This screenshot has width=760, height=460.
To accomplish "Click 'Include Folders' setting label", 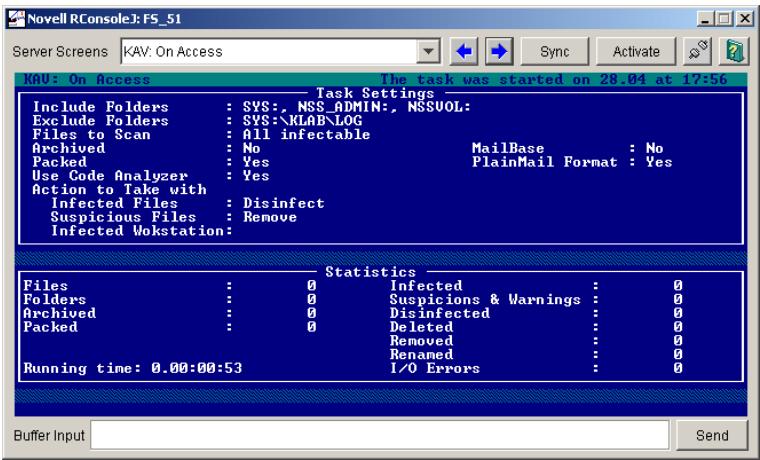I will [x=100, y=107].
